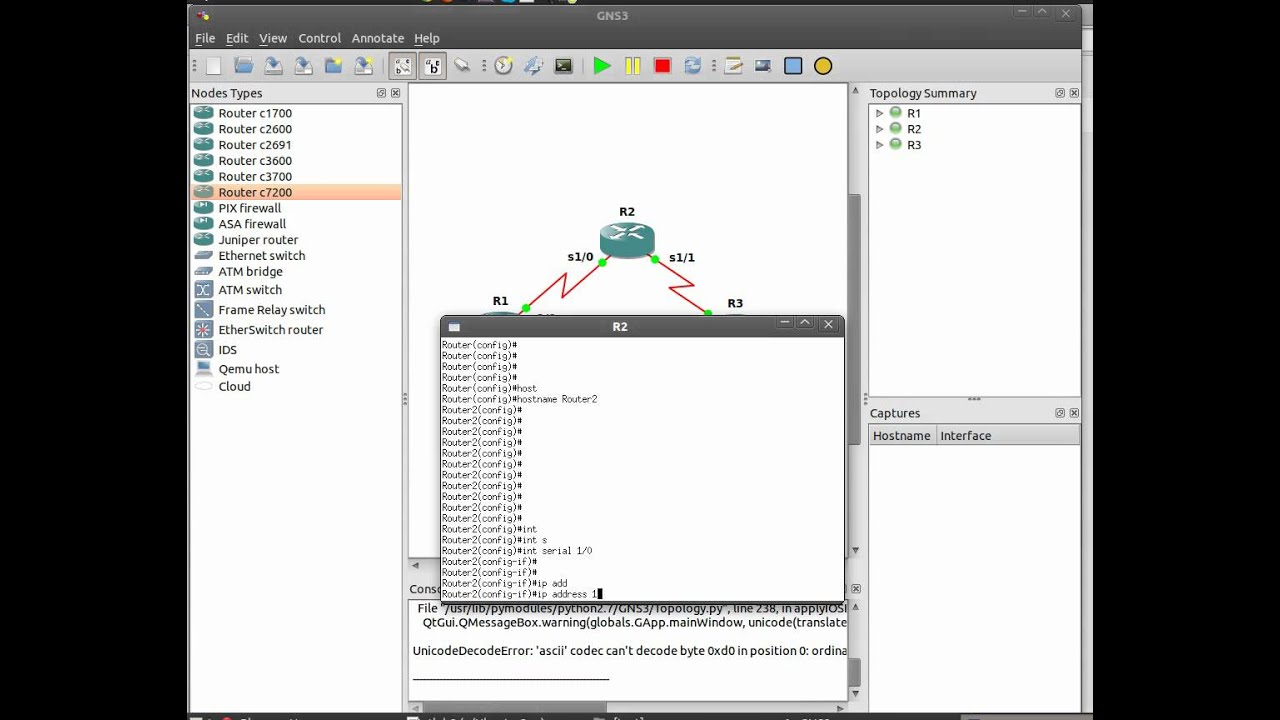
Task: Float the Topology Summary panel
Action: tap(1060, 93)
